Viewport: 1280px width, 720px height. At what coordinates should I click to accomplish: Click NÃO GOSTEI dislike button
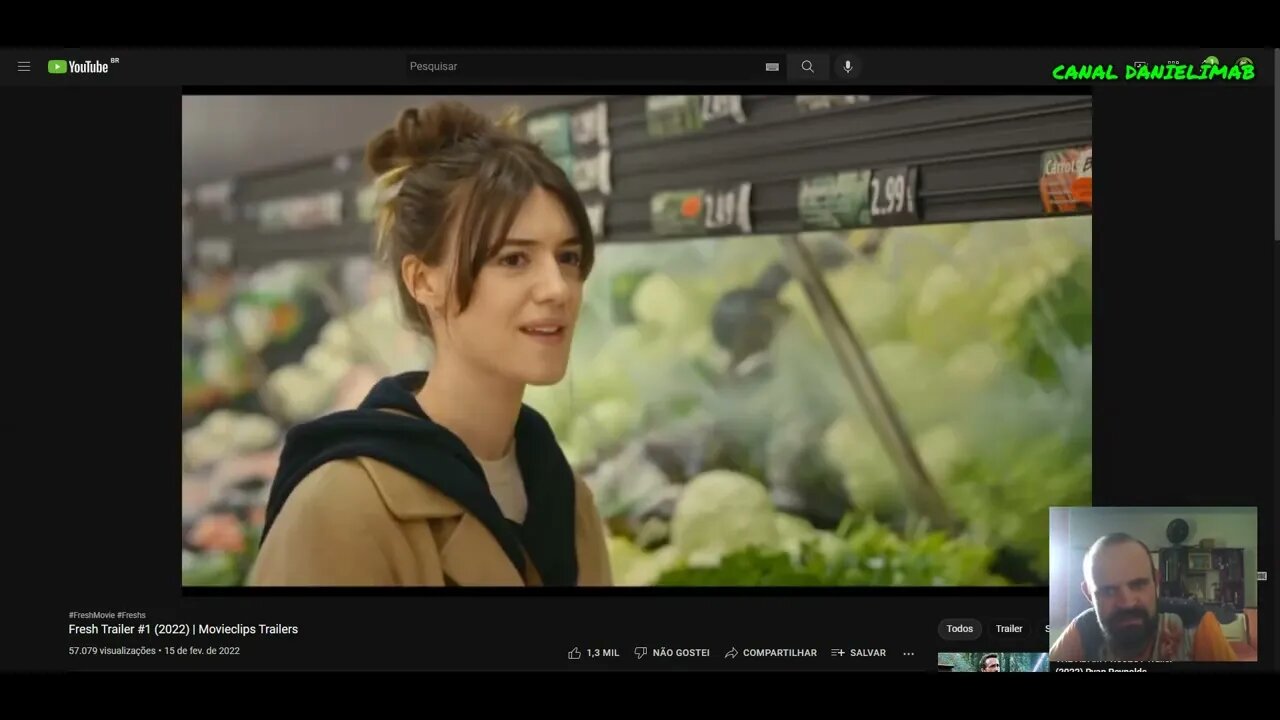pos(672,653)
